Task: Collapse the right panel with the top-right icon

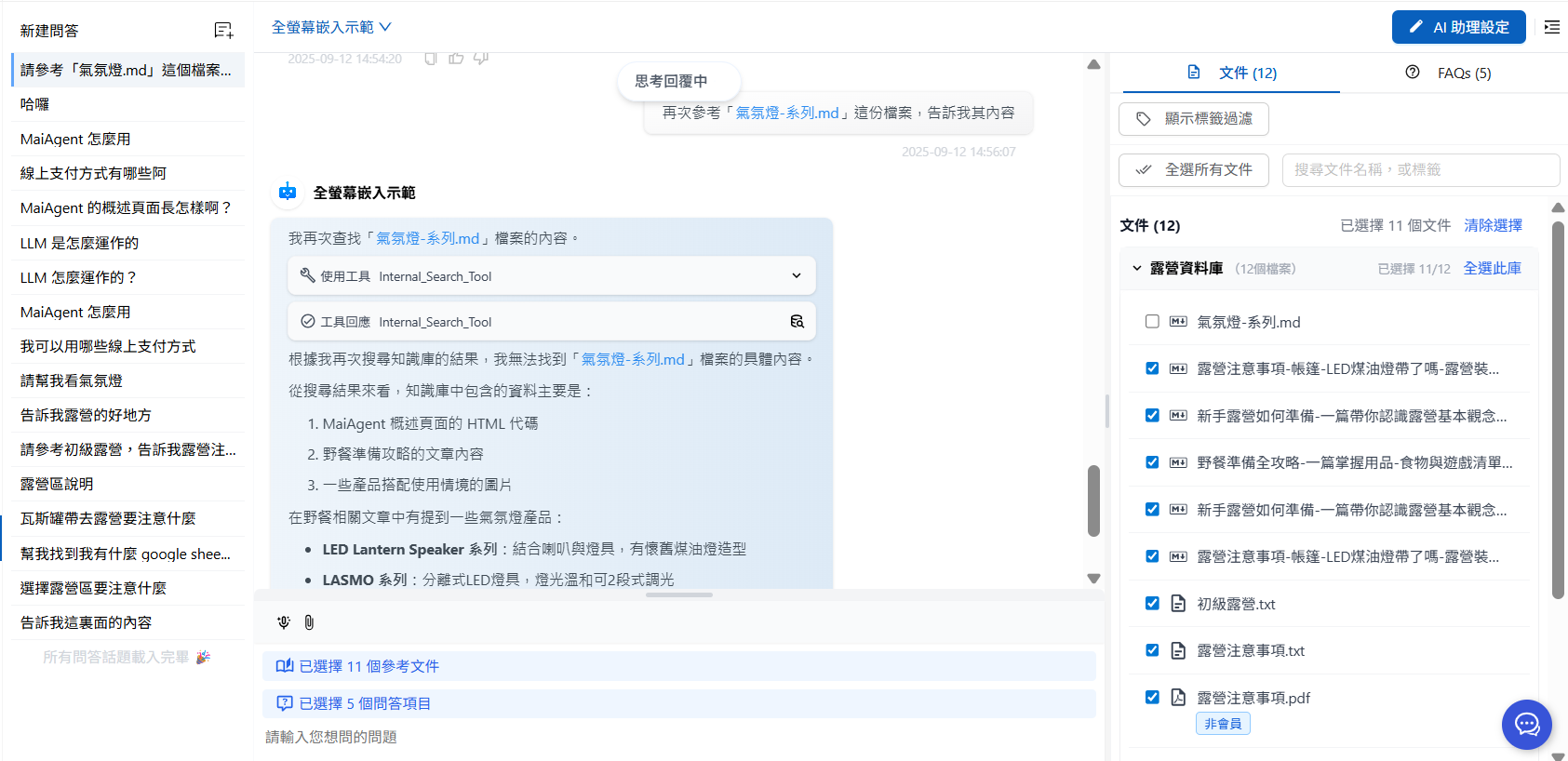Action: tap(1551, 27)
